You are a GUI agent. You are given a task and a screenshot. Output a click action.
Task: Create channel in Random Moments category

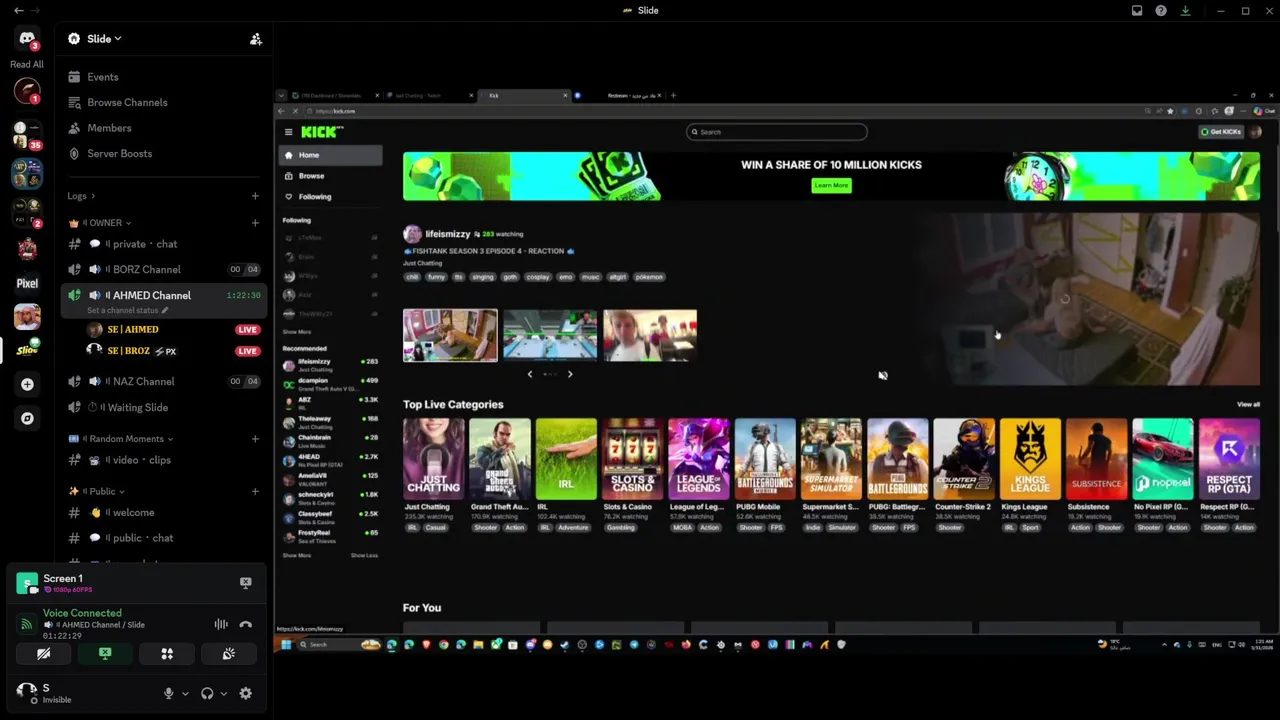point(255,439)
